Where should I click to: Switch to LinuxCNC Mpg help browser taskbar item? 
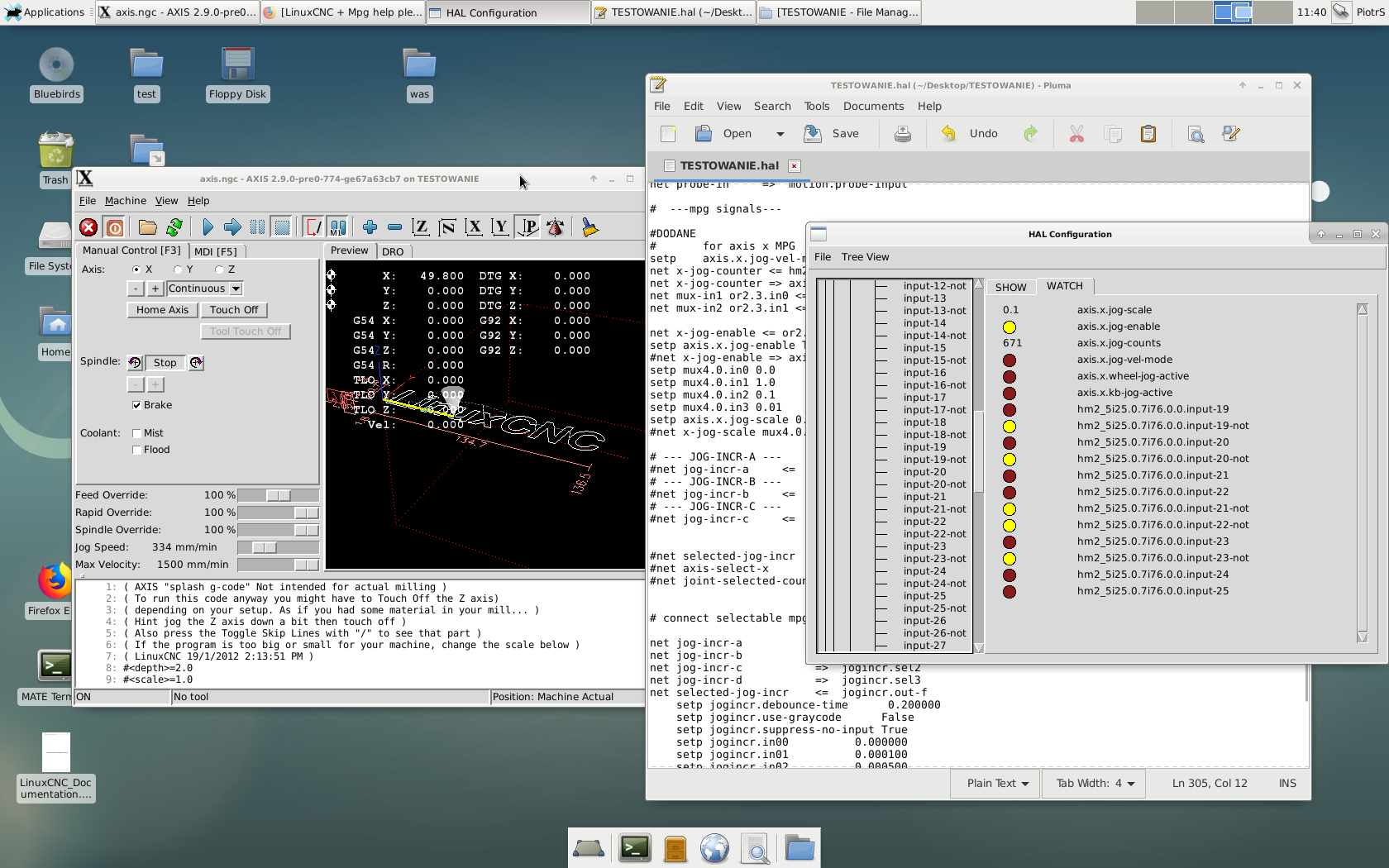click(343, 12)
